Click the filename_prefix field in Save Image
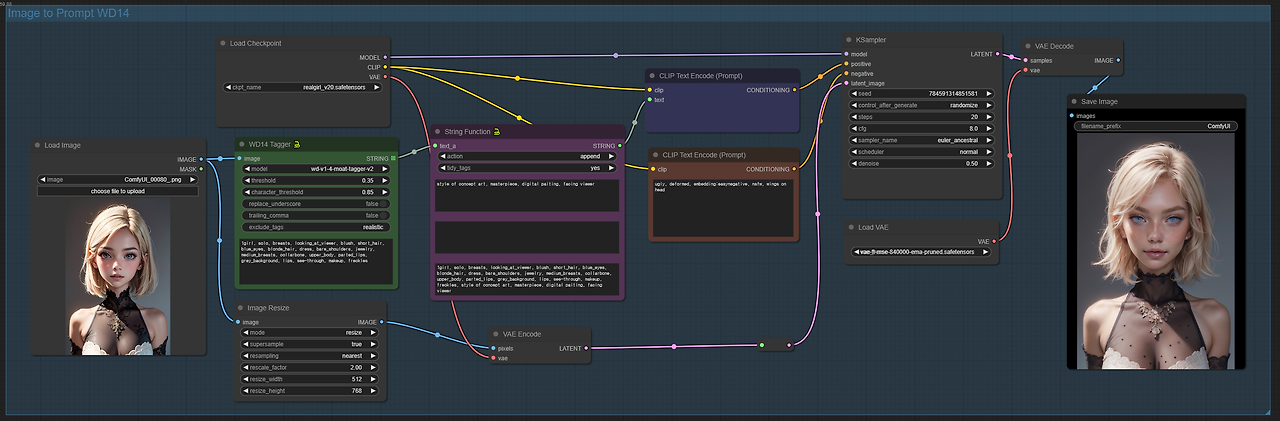Image resolution: width=1280 pixels, height=421 pixels. tap(1154, 126)
